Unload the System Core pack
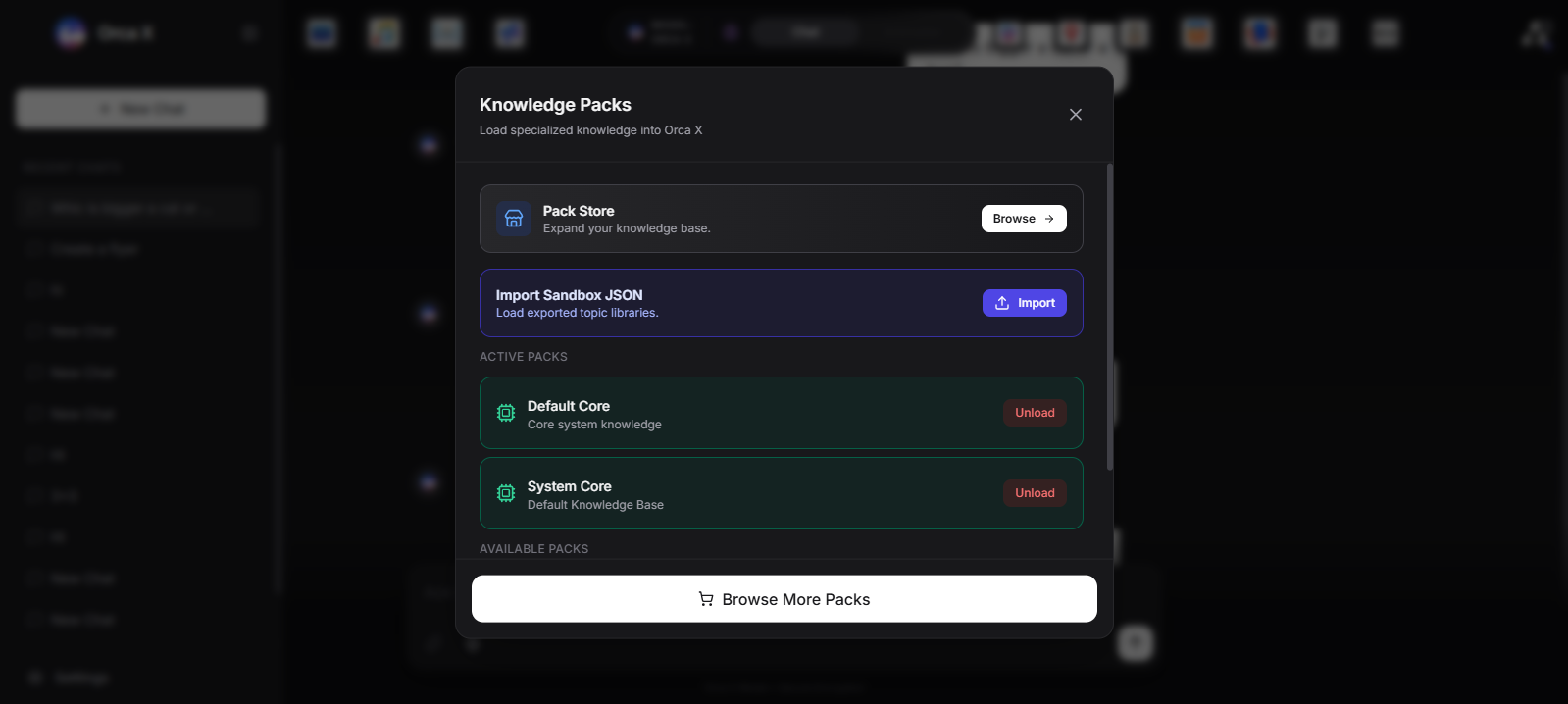This screenshot has height=704, width=1568. (x=1035, y=493)
